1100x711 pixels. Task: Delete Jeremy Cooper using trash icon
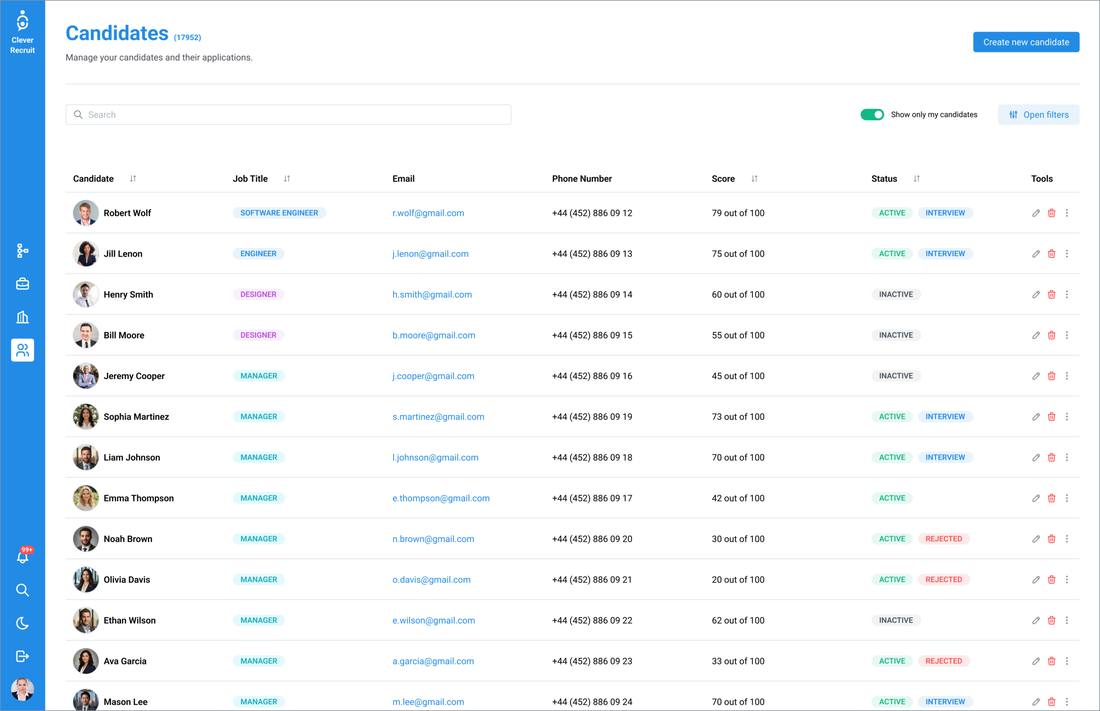(1051, 376)
